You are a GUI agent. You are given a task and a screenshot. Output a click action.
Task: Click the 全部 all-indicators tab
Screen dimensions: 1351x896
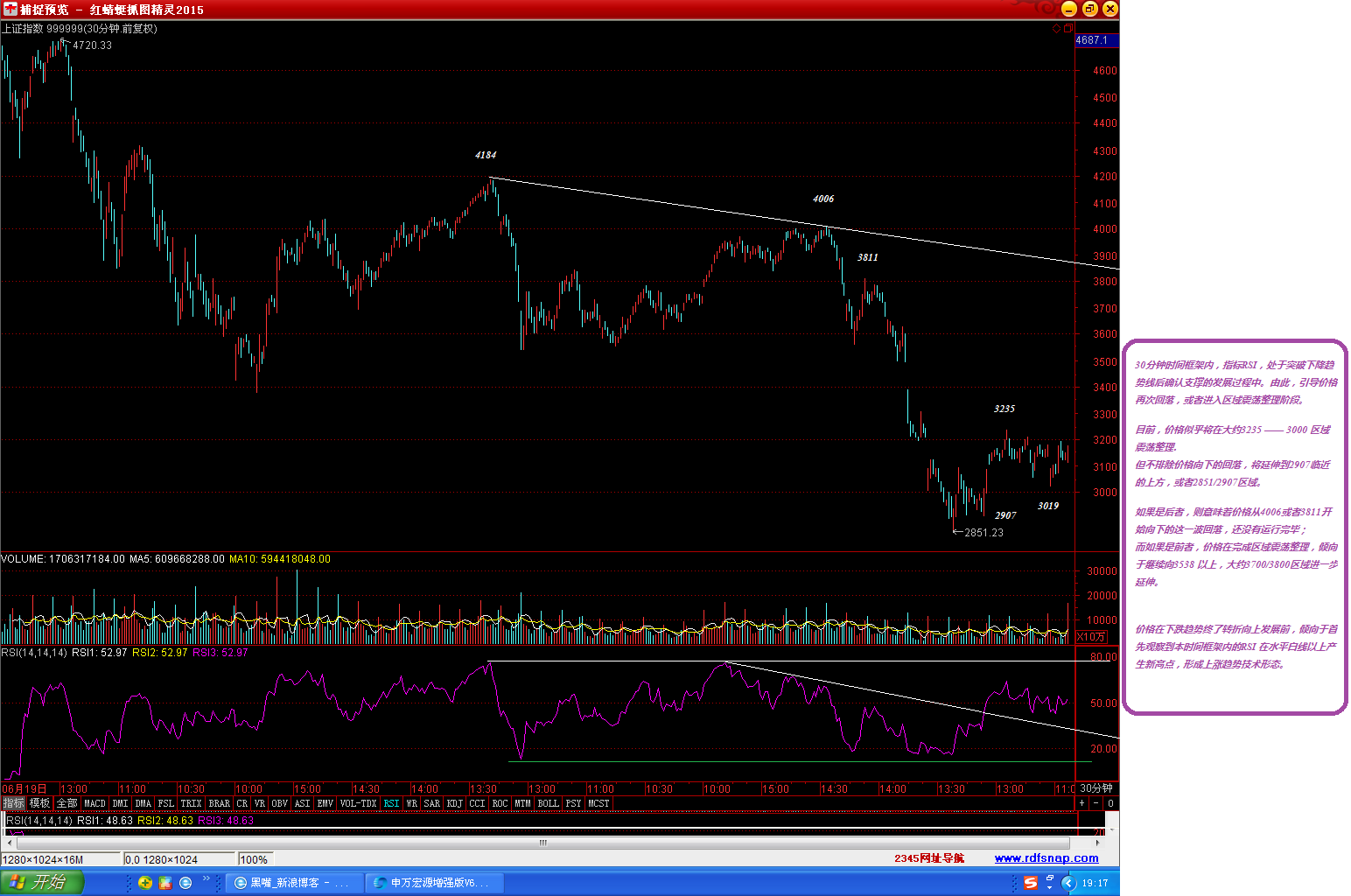tap(67, 803)
